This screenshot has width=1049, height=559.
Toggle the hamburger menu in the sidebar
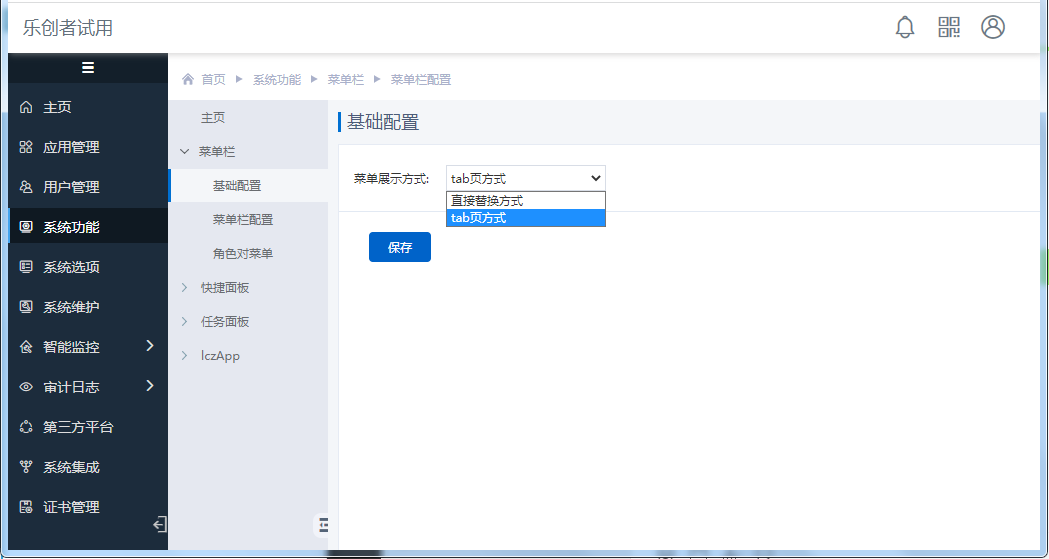pos(88,68)
